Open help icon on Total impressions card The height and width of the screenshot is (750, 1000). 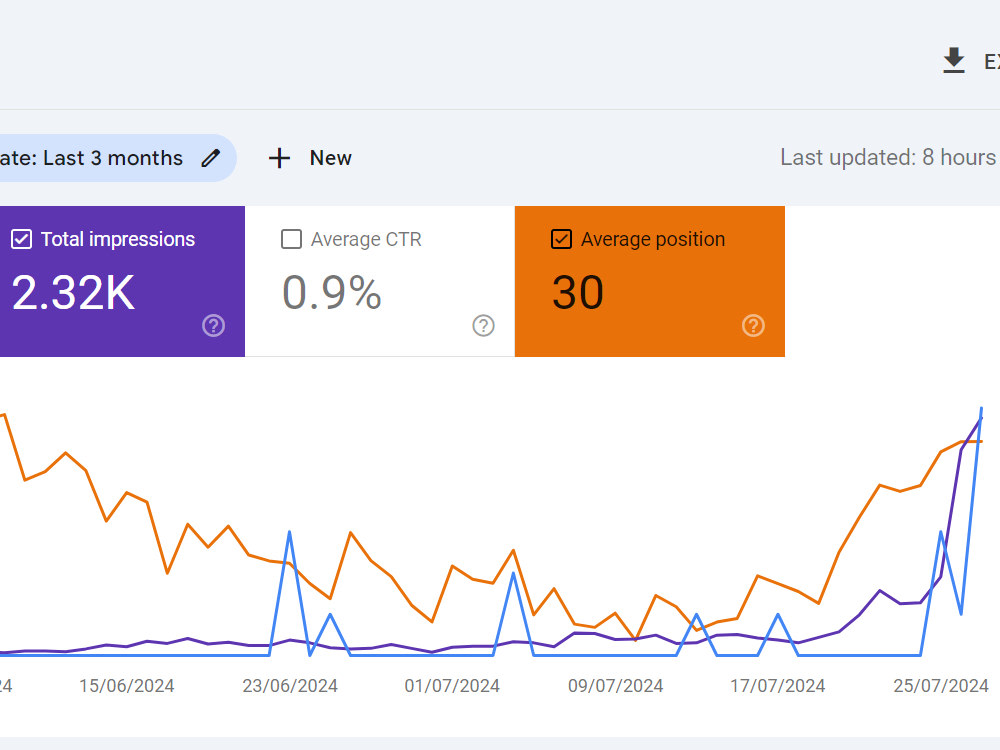[214, 325]
